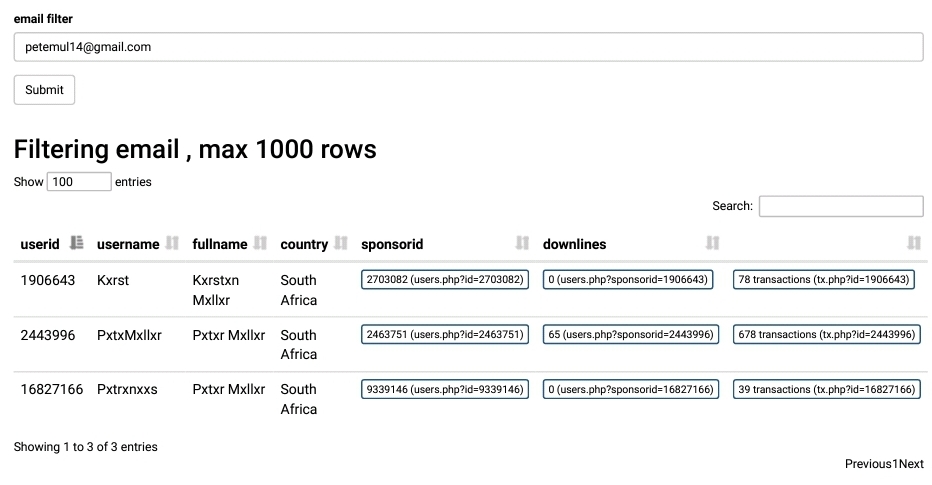The height and width of the screenshot is (485, 932).
Task: Focus the Search text box
Action: [x=840, y=206]
